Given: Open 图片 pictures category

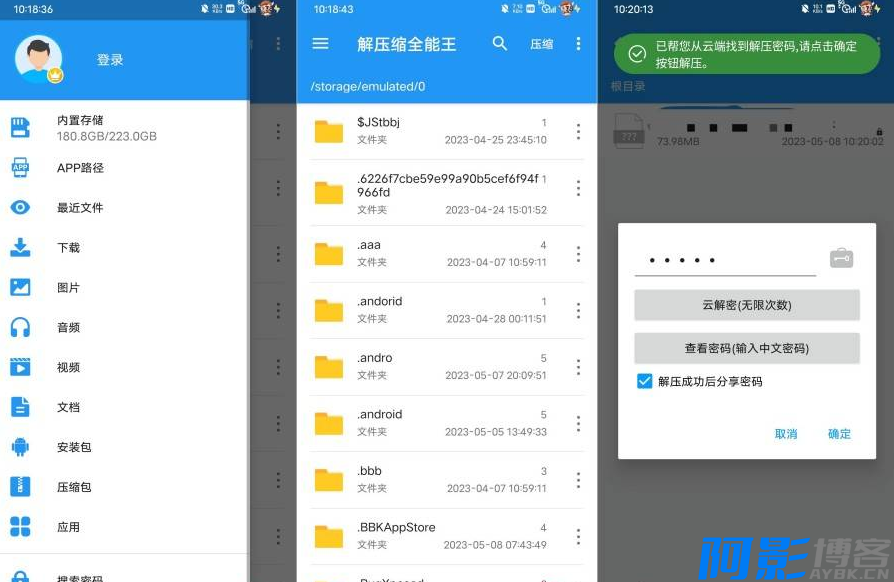Looking at the screenshot, I should (124, 287).
